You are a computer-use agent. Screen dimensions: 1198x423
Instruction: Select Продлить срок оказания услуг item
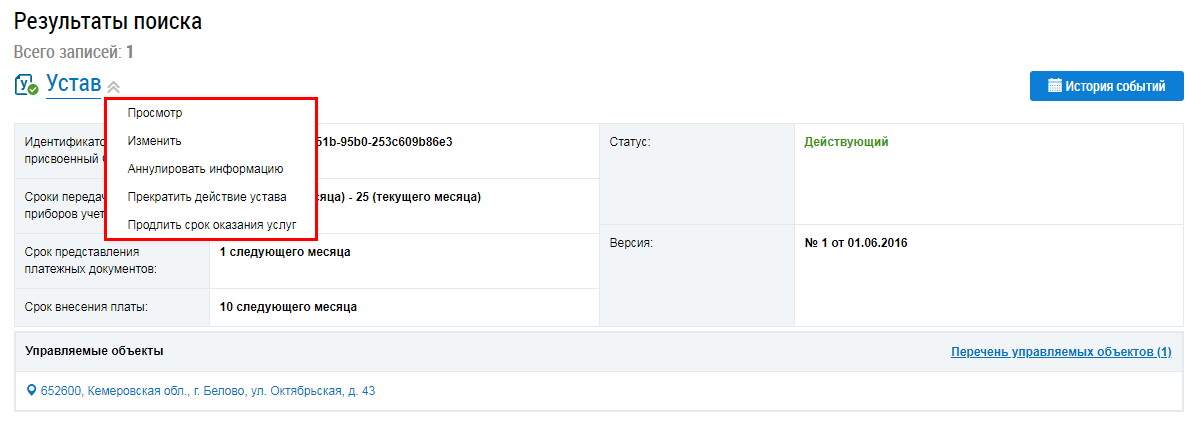tap(212, 225)
